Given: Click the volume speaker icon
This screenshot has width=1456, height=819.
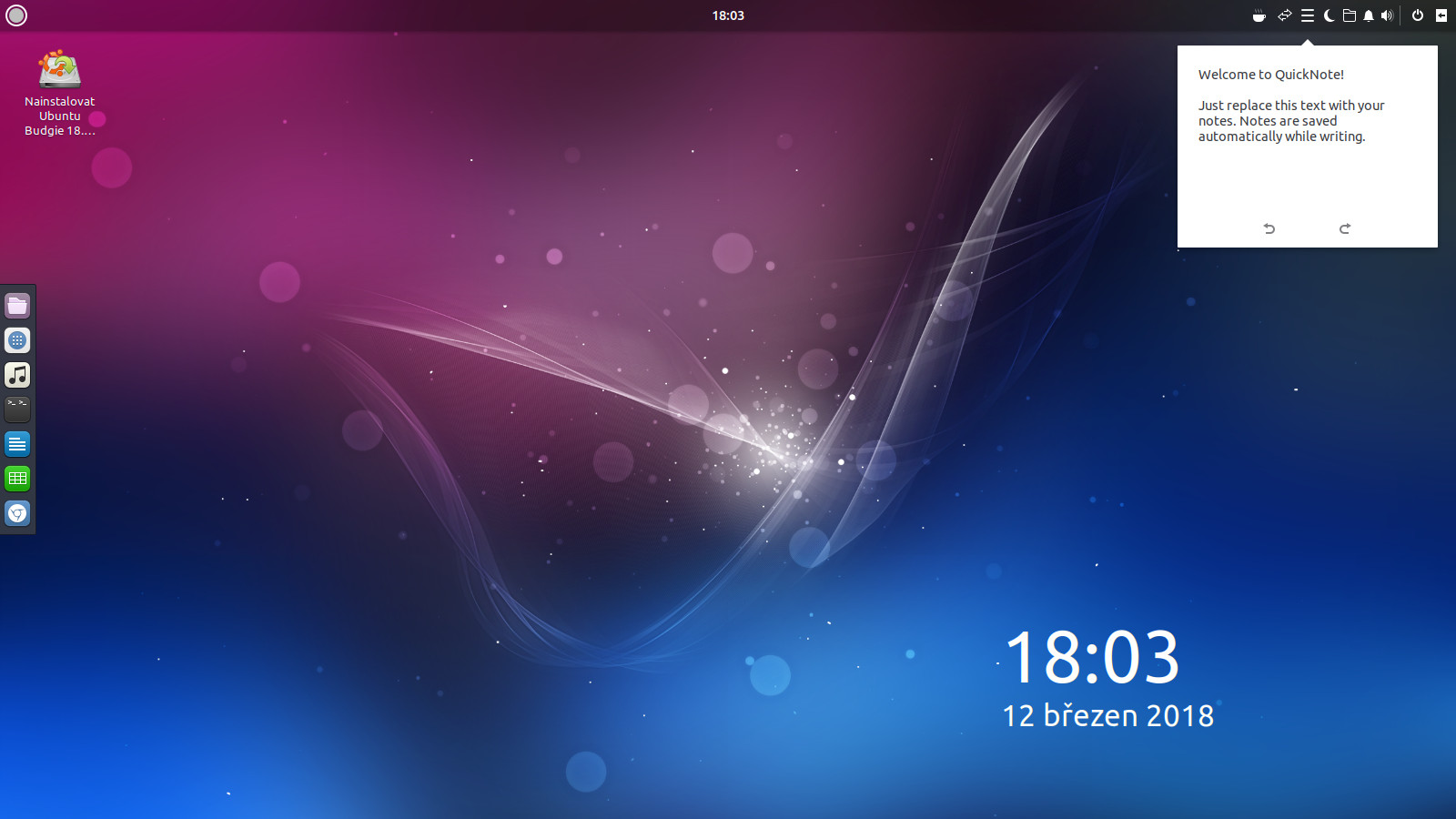Looking at the screenshot, I should (x=1387, y=15).
